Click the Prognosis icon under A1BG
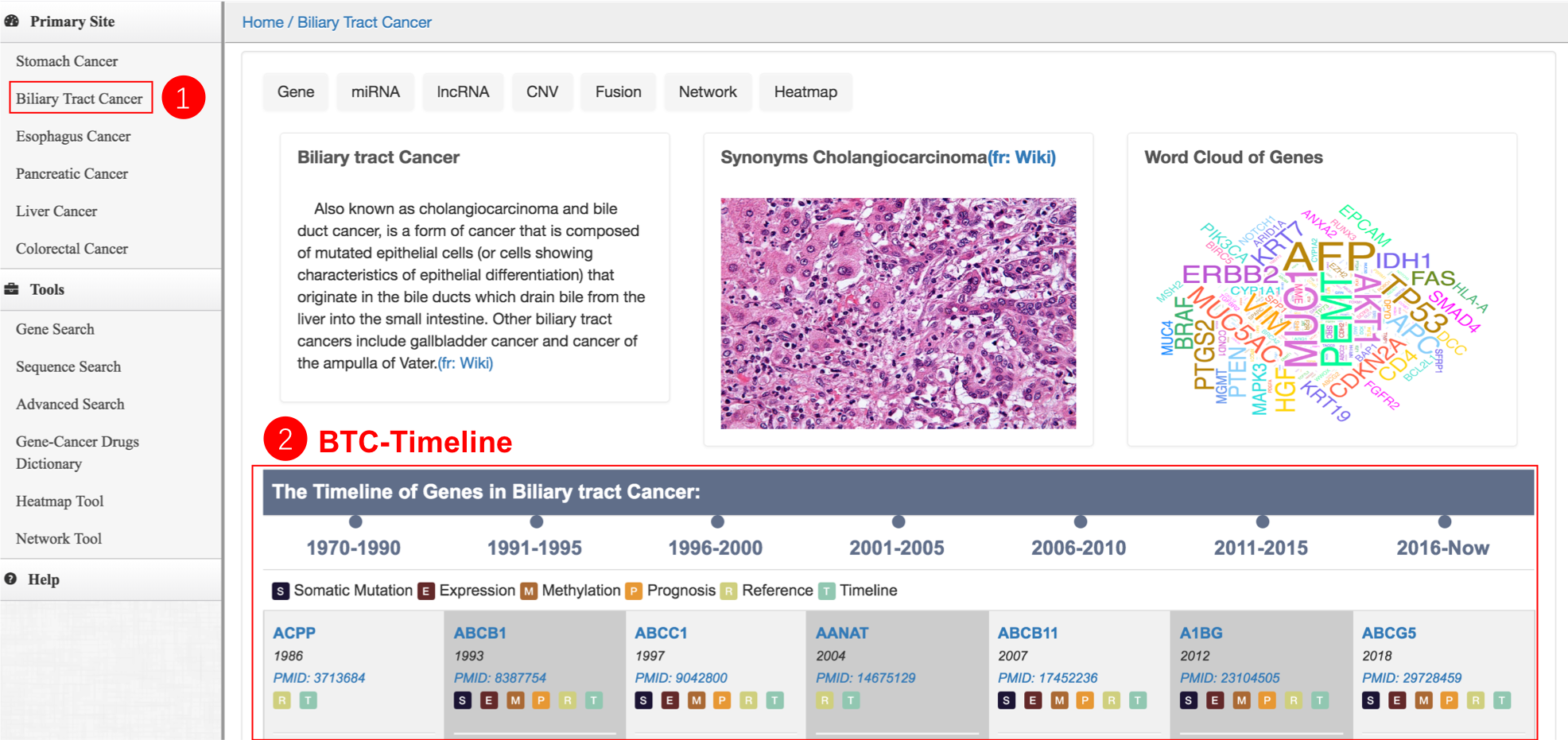The width and height of the screenshot is (1568, 740). pos(1267,700)
